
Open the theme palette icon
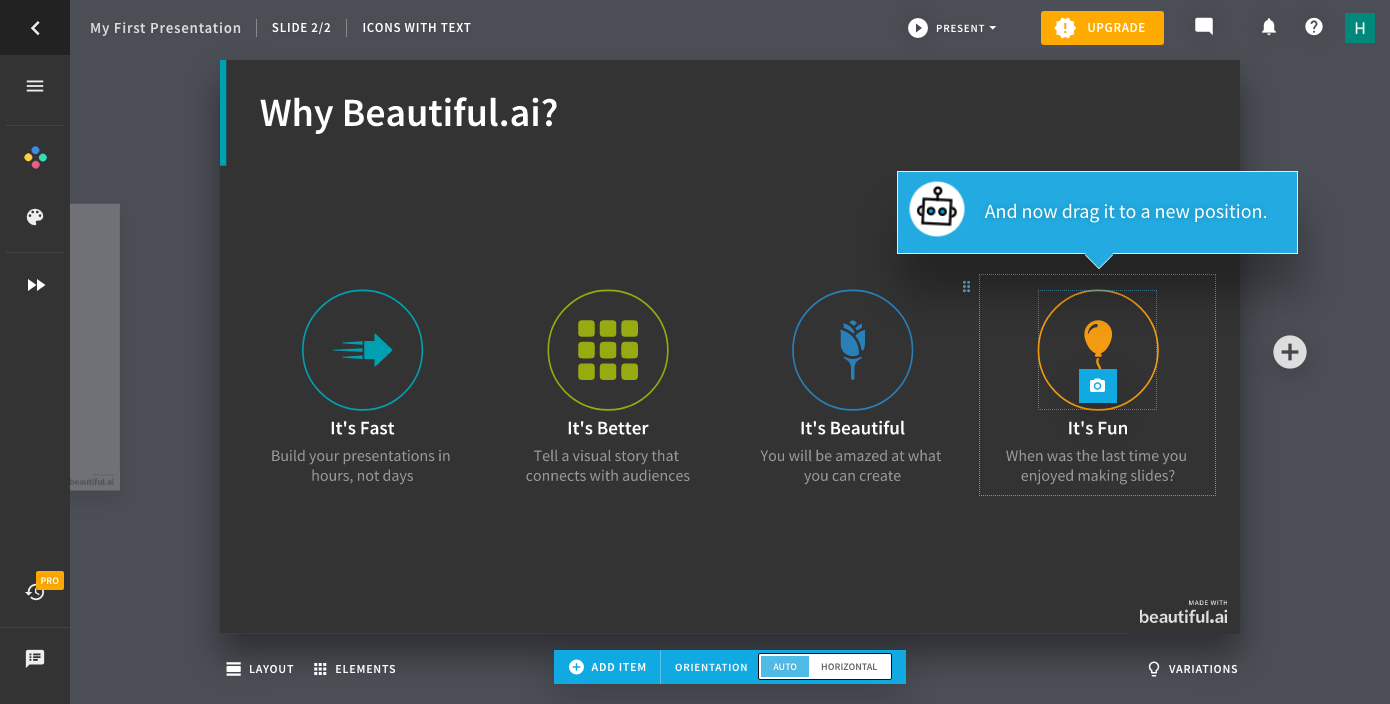click(x=35, y=217)
